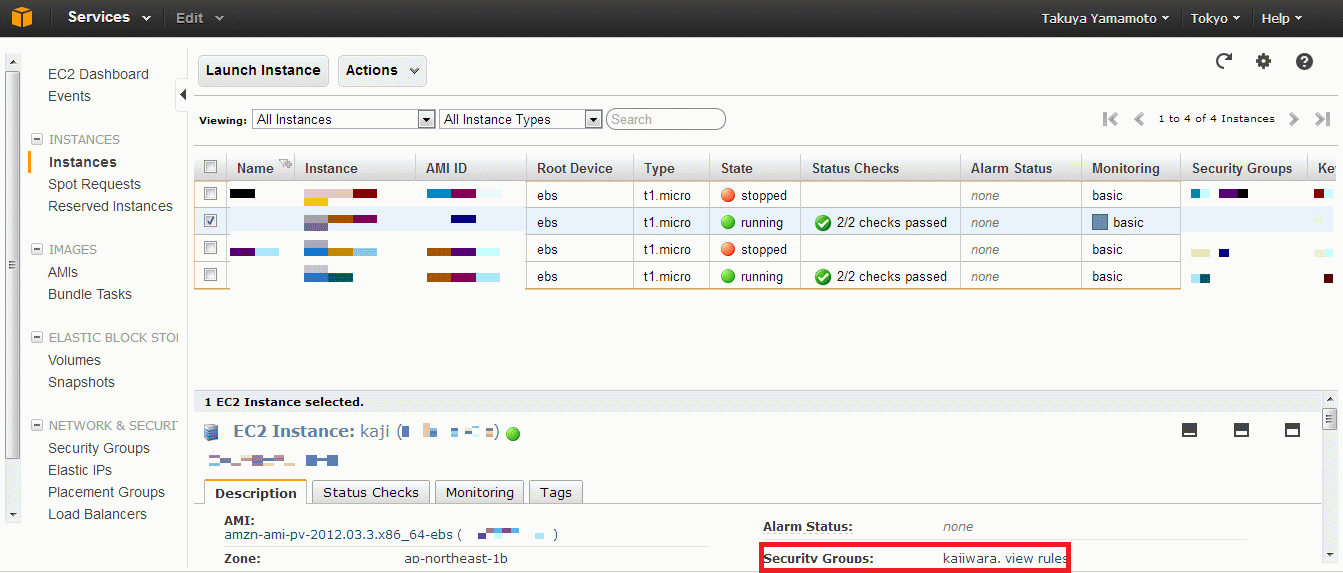Click the Launch Instance button
The height and width of the screenshot is (573, 1343).
[263, 70]
